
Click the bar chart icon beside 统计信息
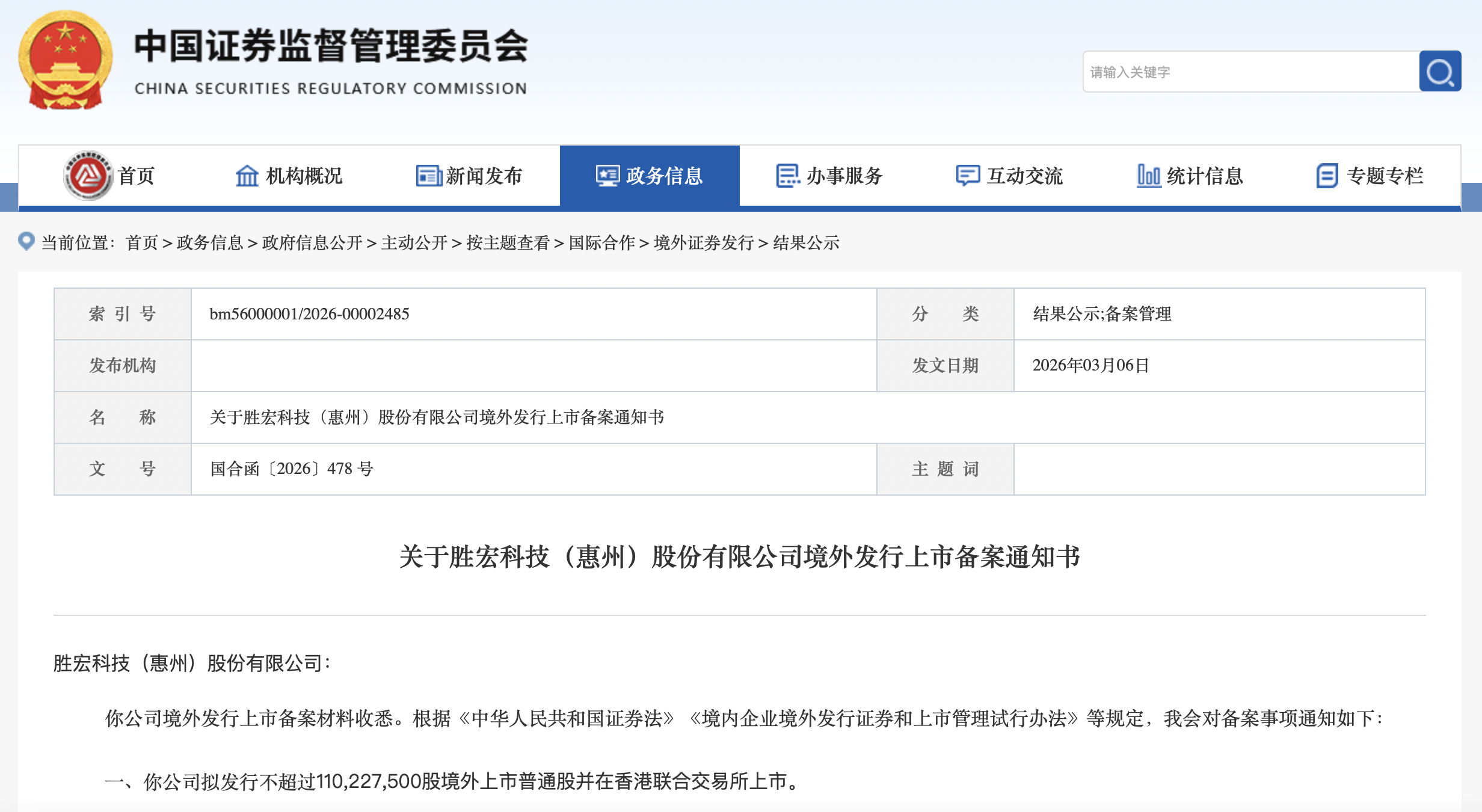[1148, 176]
